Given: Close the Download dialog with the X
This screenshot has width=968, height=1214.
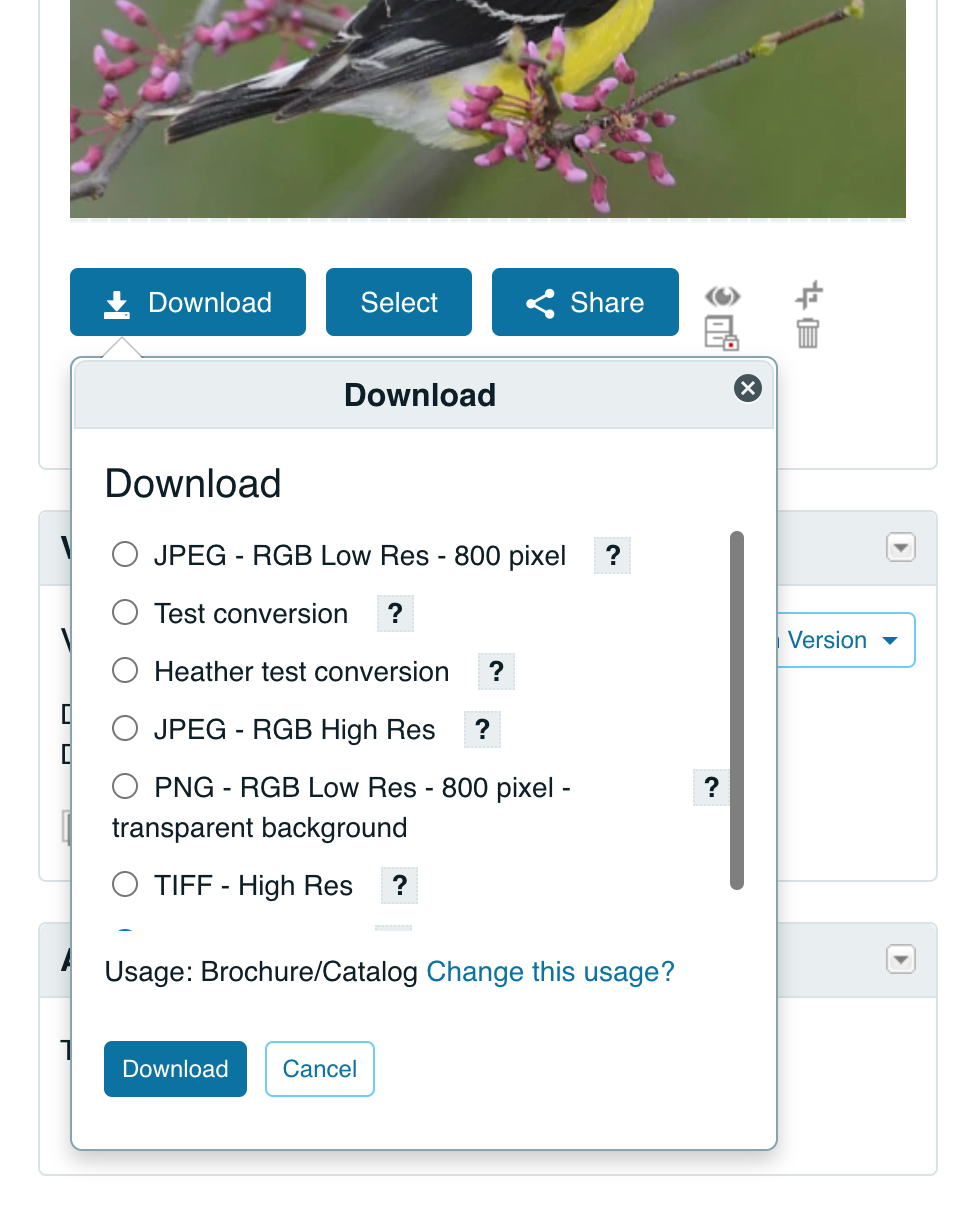Looking at the screenshot, I should point(748,388).
